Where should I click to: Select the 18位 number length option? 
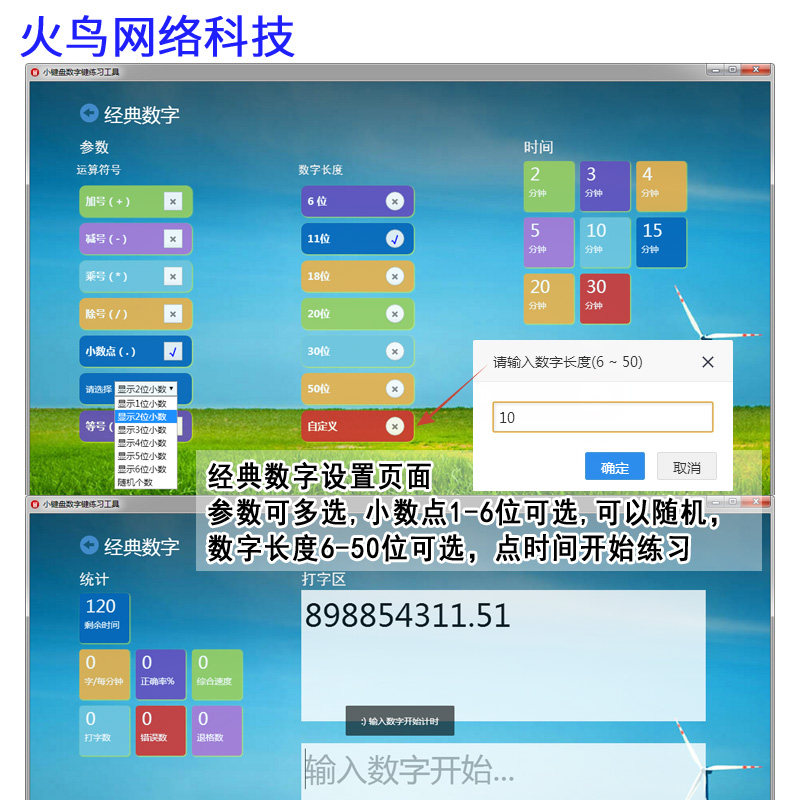357,276
